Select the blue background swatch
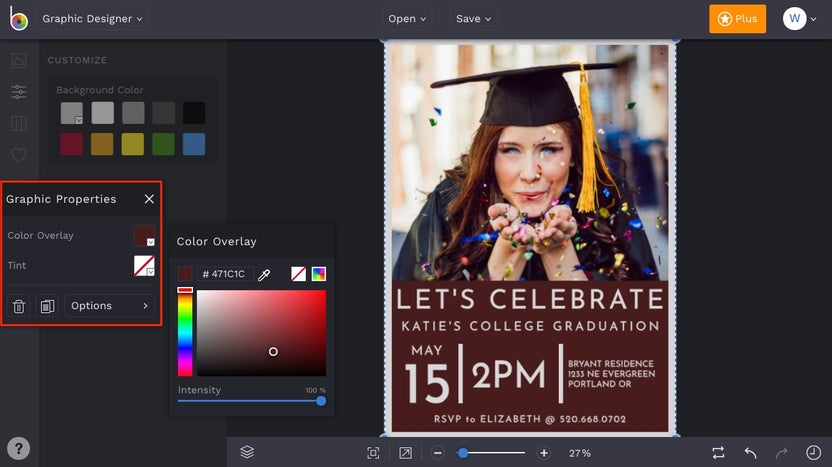 coord(194,144)
